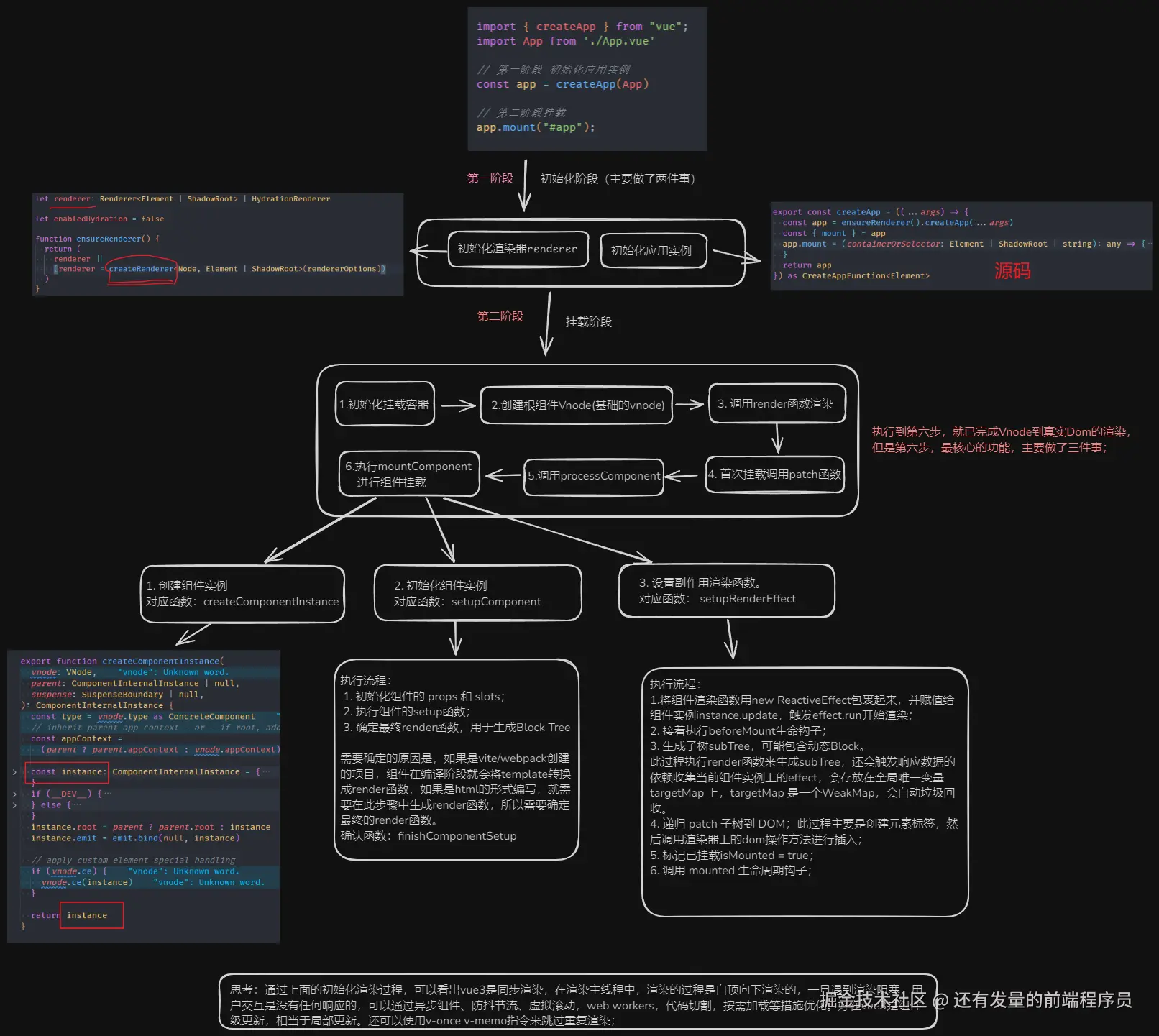The height and width of the screenshot is (1036, 1159).
Task: Click the red-boxed return instance statement
Action: [x=91, y=915]
